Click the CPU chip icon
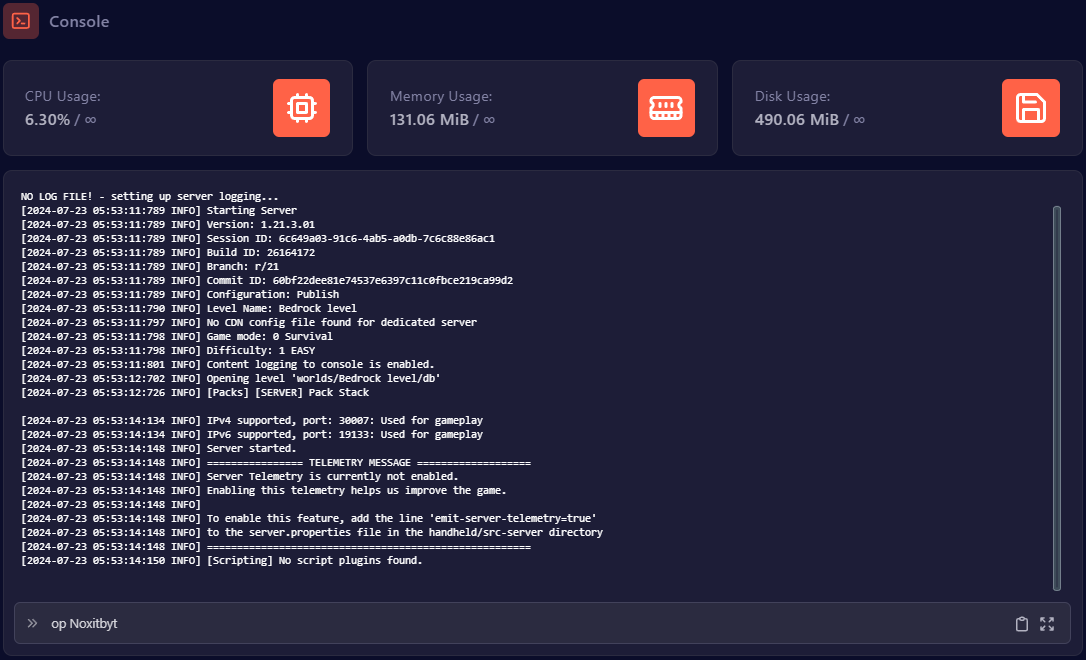This screenshot has width=1086, height=660. click(x=301, y=108)
